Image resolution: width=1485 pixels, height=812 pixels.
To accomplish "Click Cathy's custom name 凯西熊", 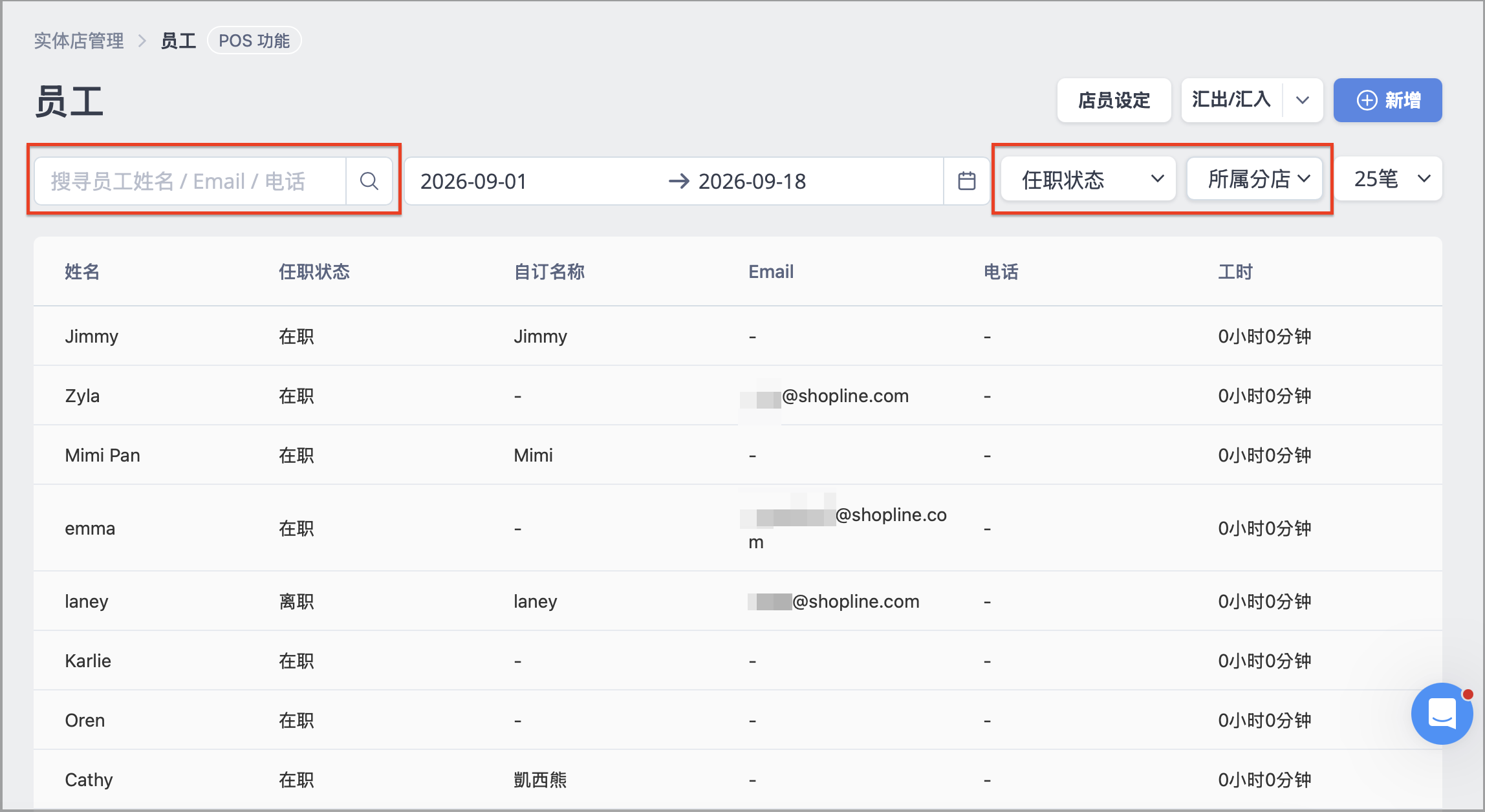I will [x=540, y=780].
